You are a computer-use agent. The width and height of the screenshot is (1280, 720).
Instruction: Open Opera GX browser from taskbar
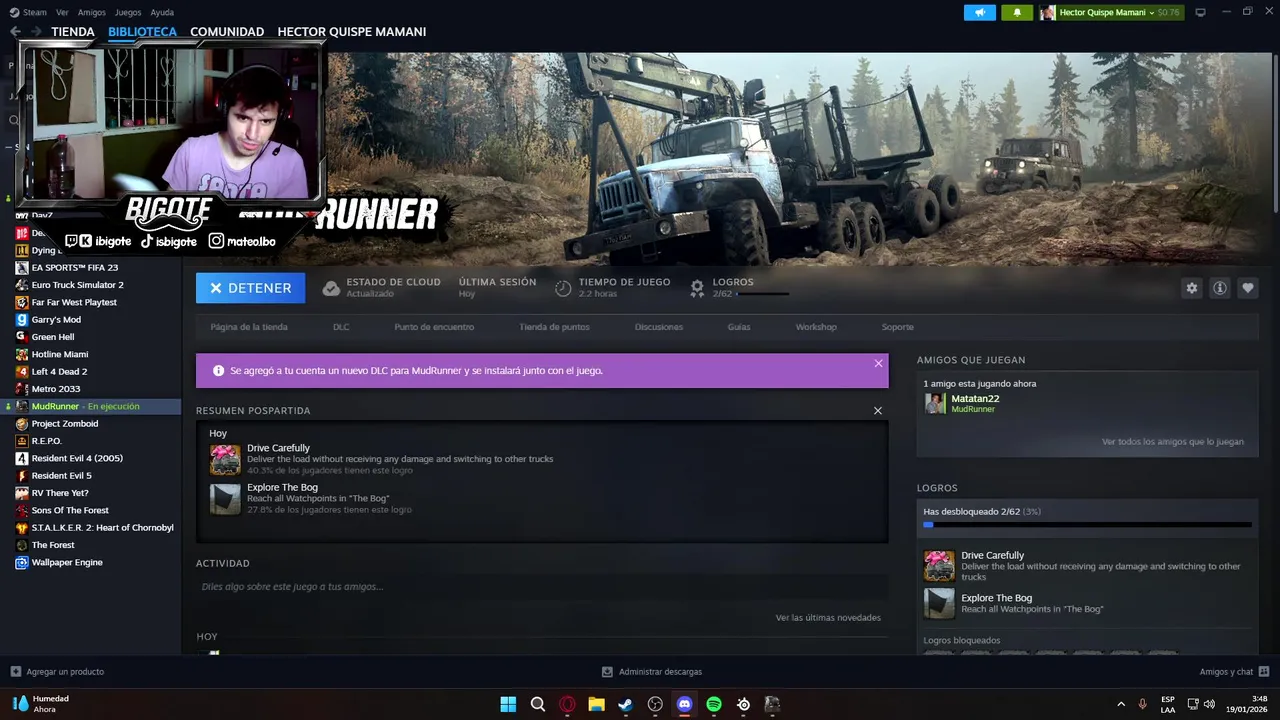567,704
